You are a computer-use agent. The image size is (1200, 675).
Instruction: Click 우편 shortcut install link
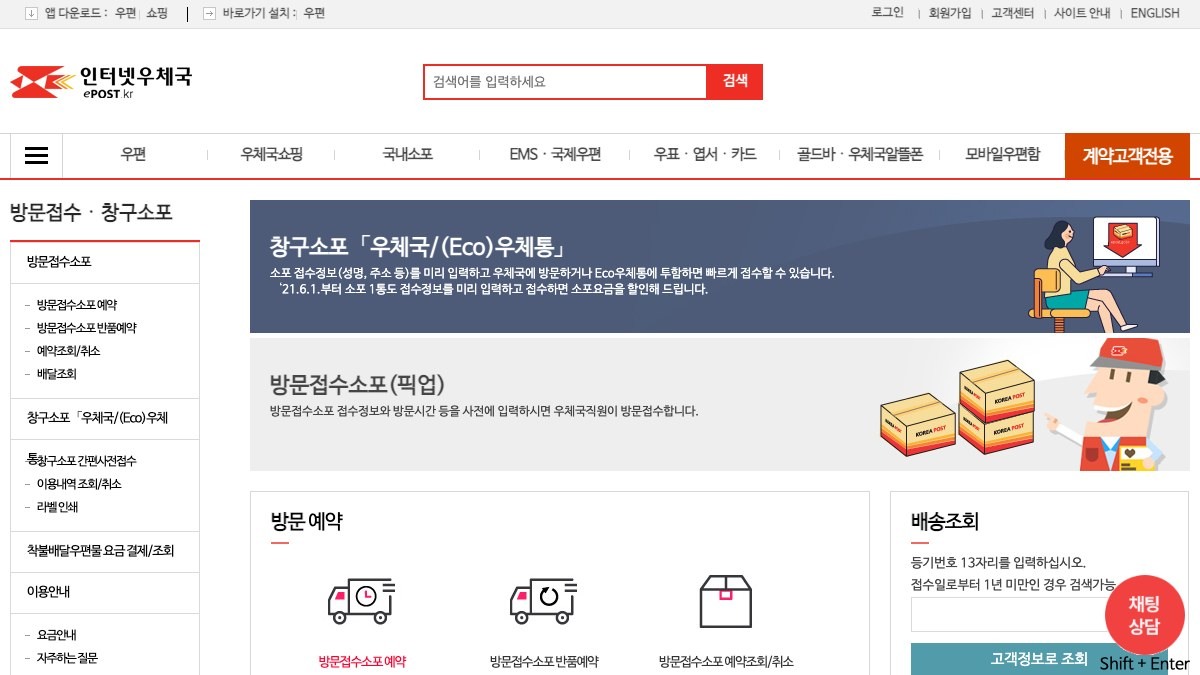point(314,13)
